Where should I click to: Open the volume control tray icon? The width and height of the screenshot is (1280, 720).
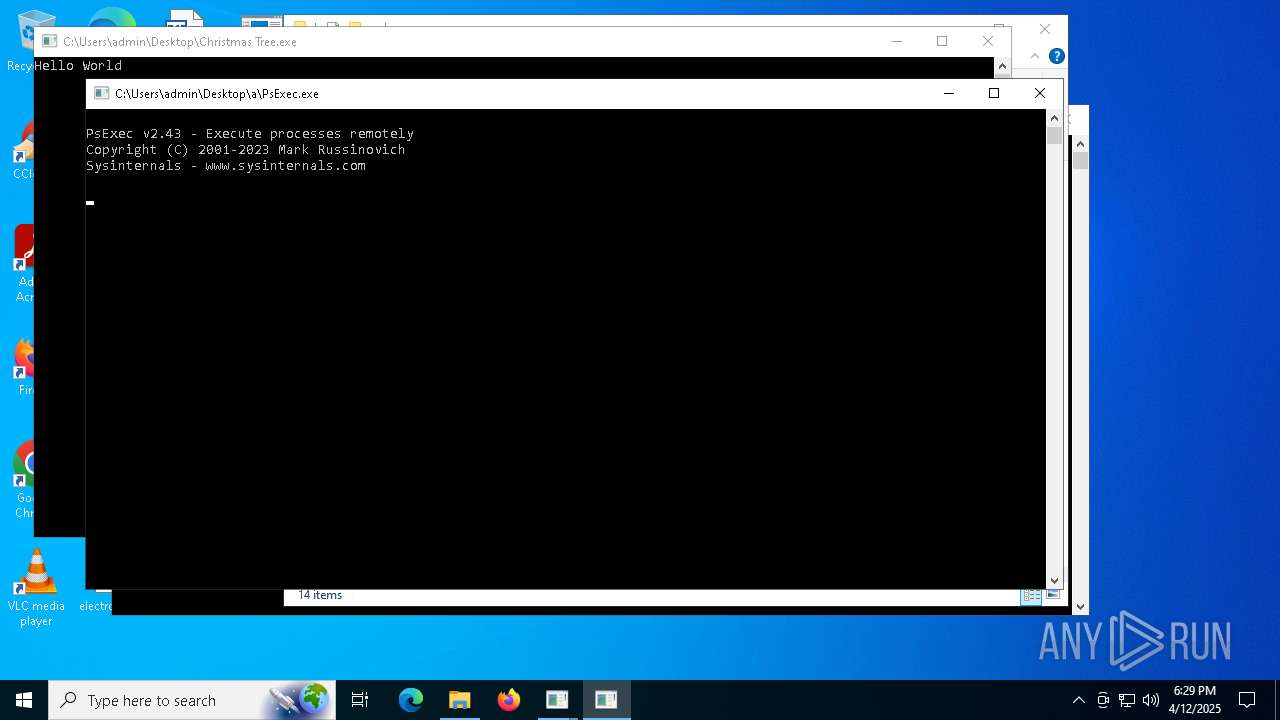(1151, 700)
